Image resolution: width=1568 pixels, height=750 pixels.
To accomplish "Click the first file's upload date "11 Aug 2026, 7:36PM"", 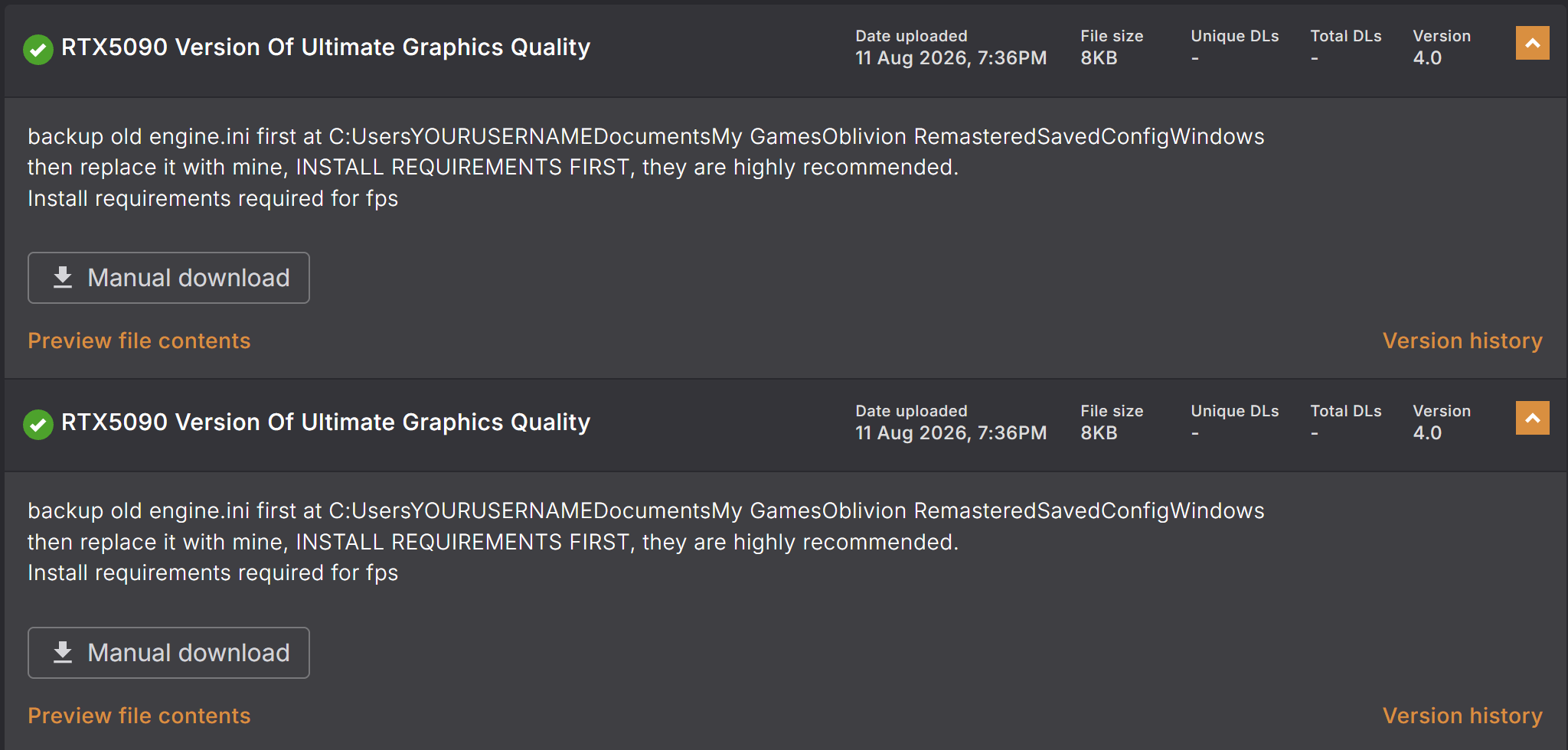I will (x=951, y=58).
